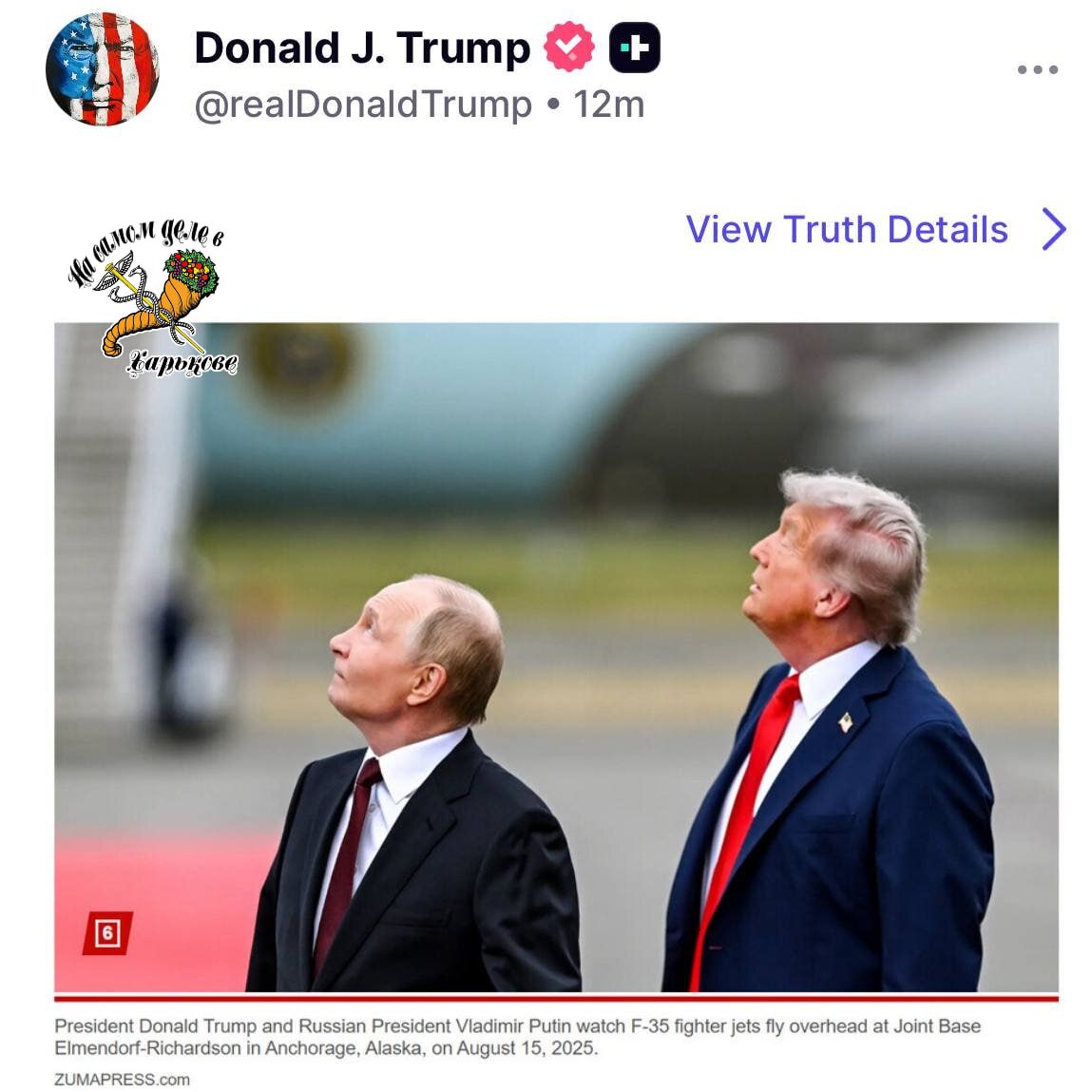Tap the Харькове watermark text

[x=182, y=364]
